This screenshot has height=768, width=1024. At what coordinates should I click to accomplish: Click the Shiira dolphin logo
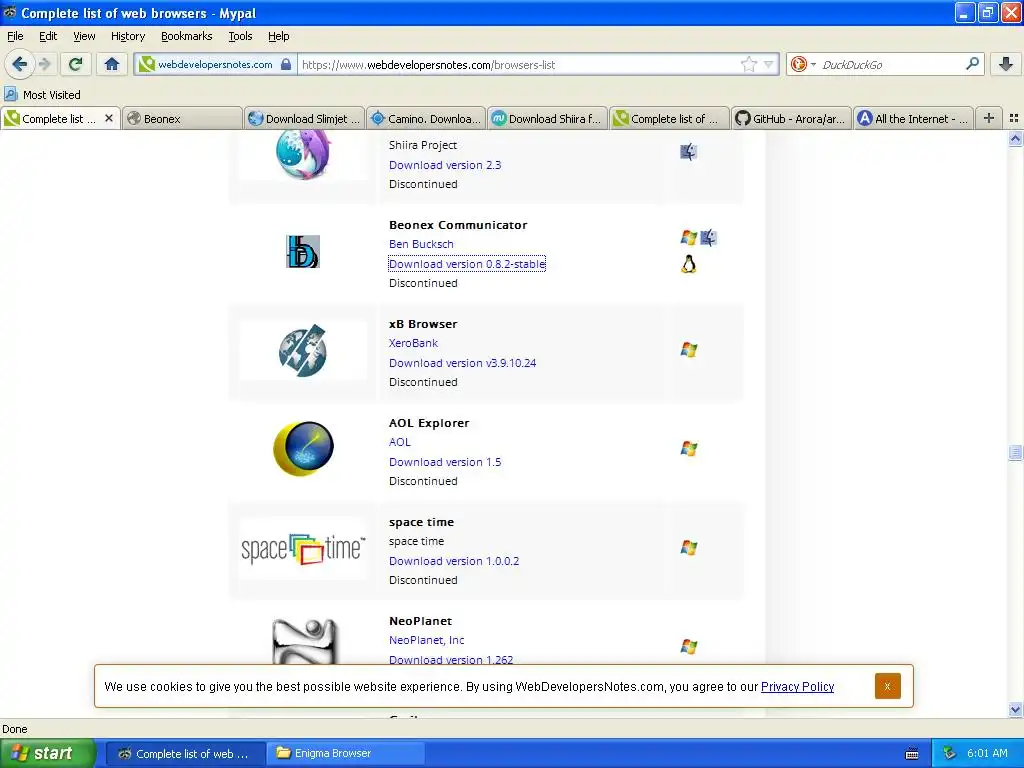coord(302,154)
